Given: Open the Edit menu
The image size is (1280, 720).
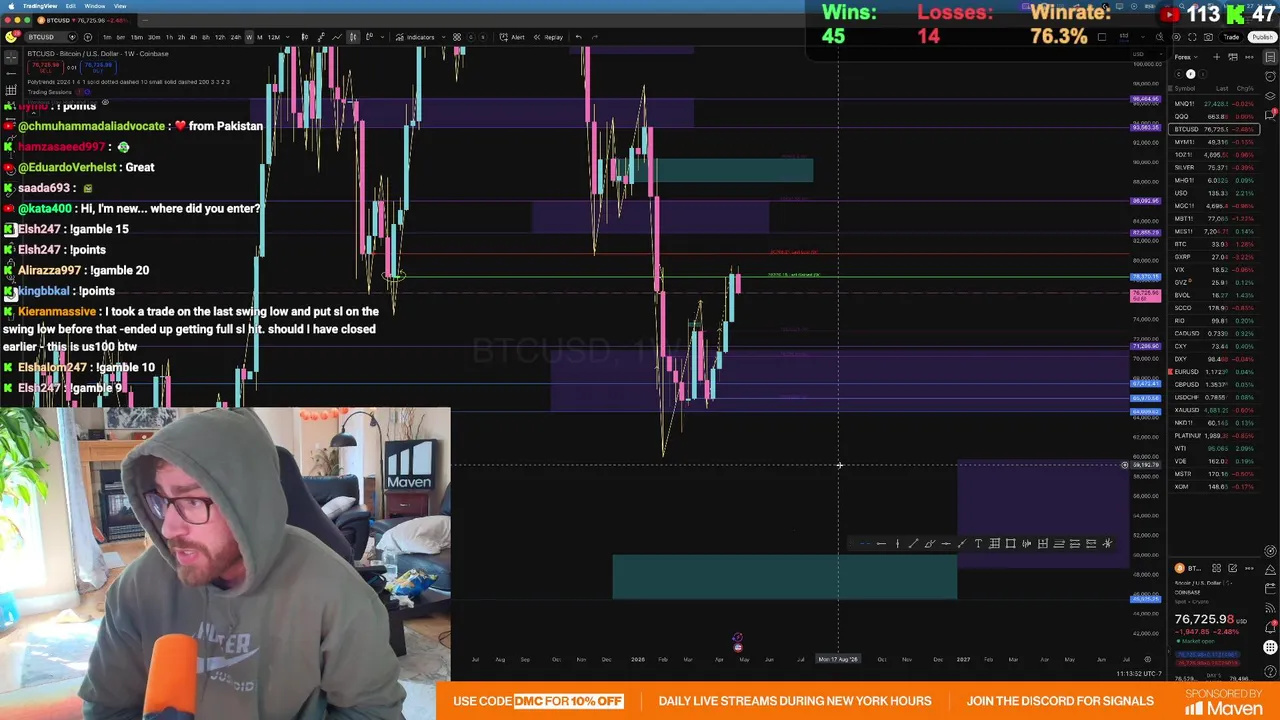Looking at the screenshot, I should (x=71, y=6).
